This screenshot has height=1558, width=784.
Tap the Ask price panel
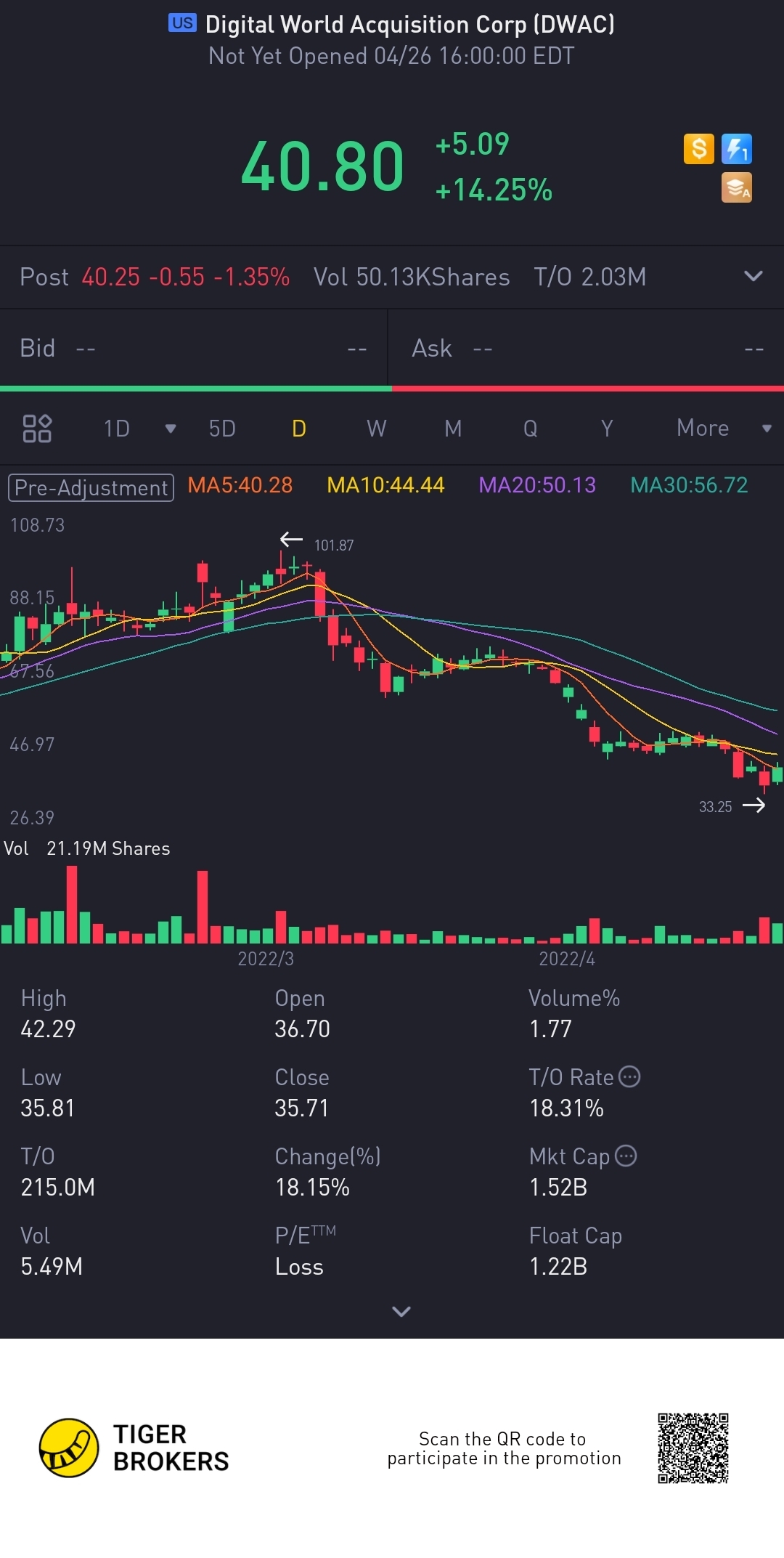587,349
